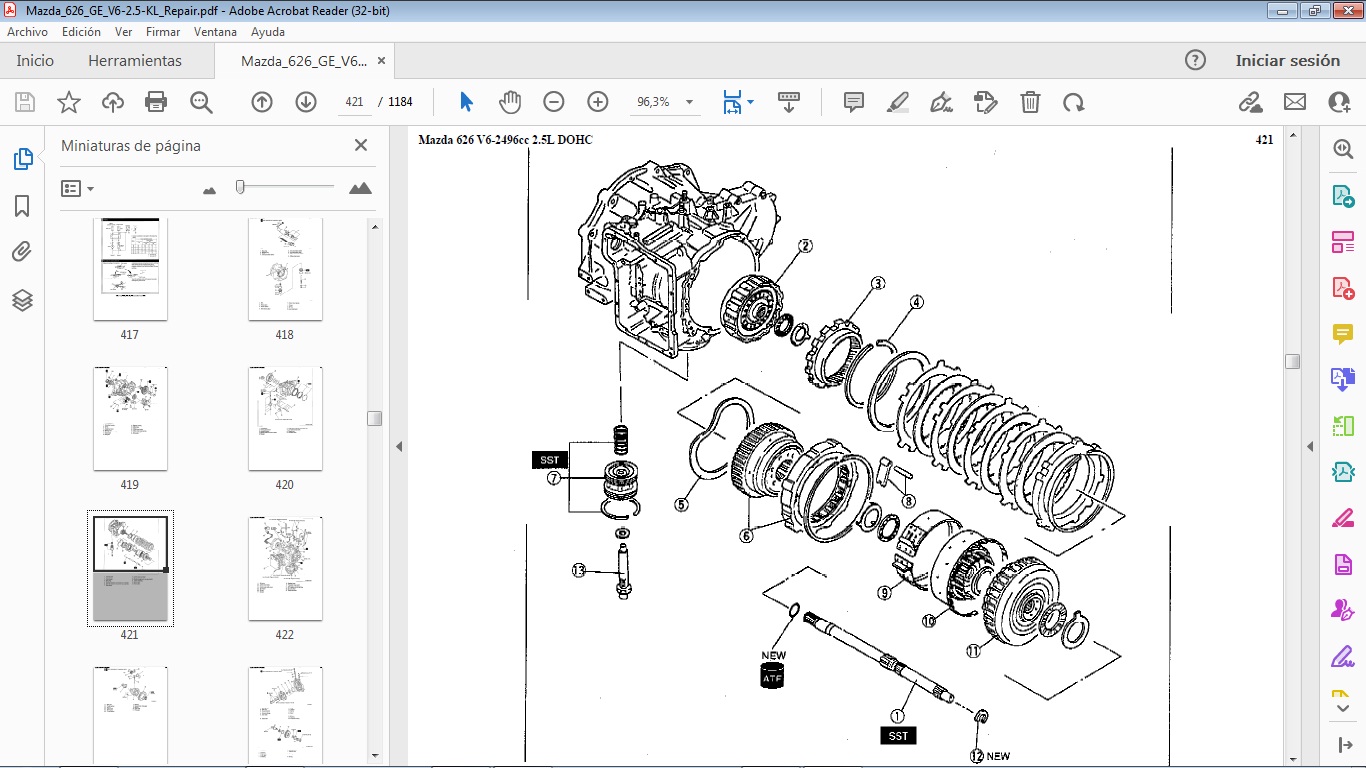Open the Export PDF tool in right pane
The width and height of the screenshot is (1366, 768).
(1343, 195)
